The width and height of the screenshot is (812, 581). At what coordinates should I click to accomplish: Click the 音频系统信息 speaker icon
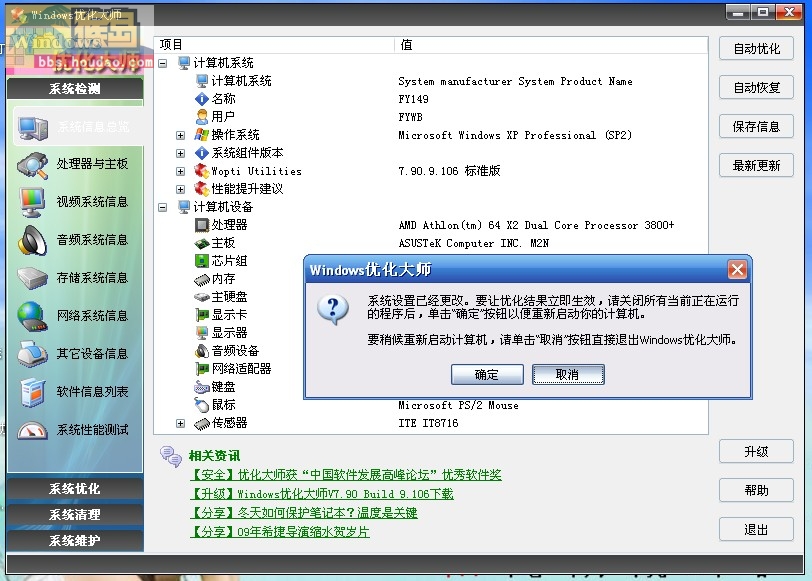32,240
